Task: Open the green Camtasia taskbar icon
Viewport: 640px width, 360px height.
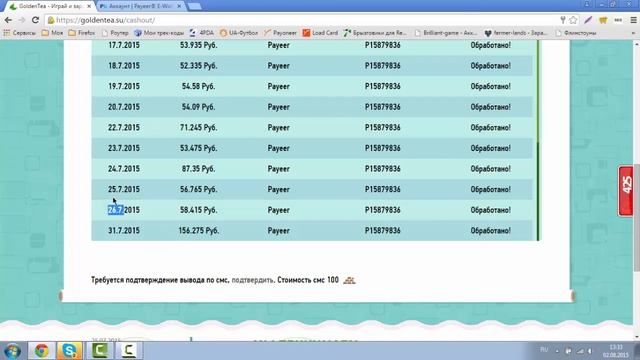Action: coord(100,351)
